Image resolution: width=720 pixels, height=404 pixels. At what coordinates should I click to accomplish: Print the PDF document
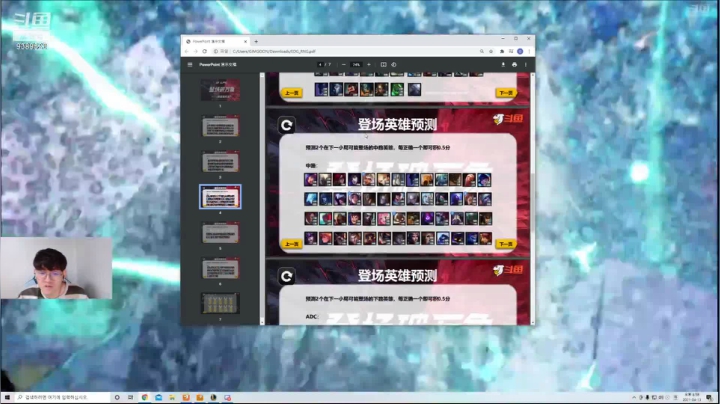tap(514, 65)
